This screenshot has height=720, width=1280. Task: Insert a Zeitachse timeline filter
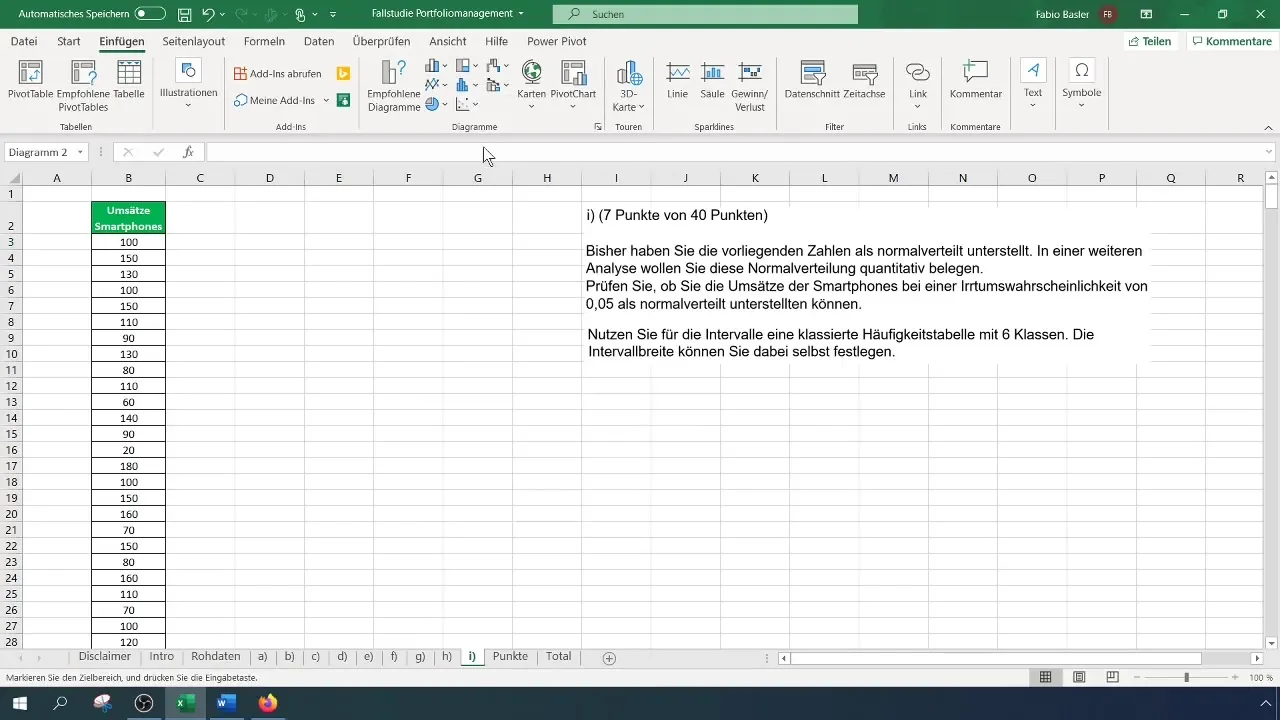pos(864,80)
